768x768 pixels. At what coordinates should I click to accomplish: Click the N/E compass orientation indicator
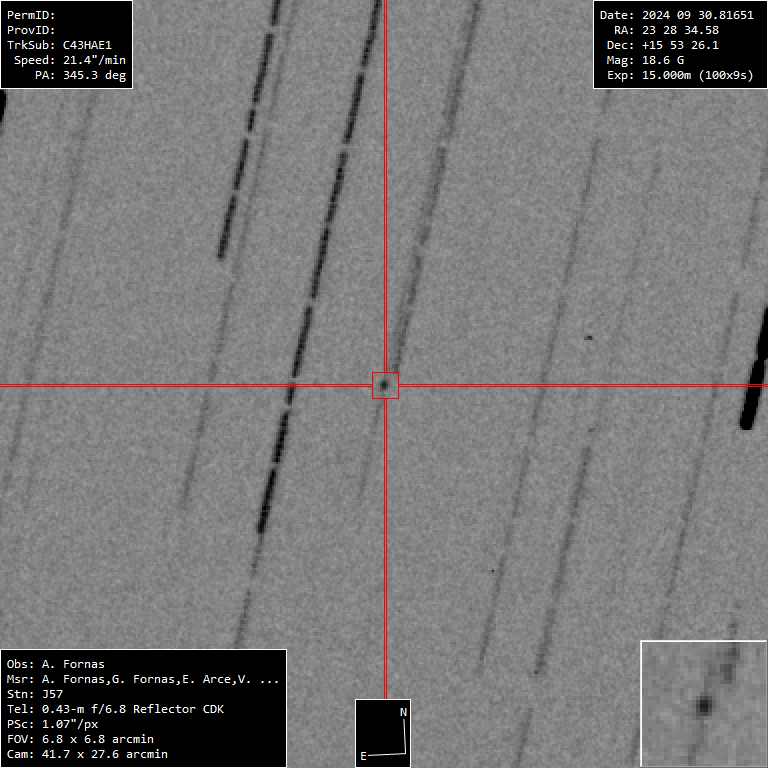coord(384,732)
